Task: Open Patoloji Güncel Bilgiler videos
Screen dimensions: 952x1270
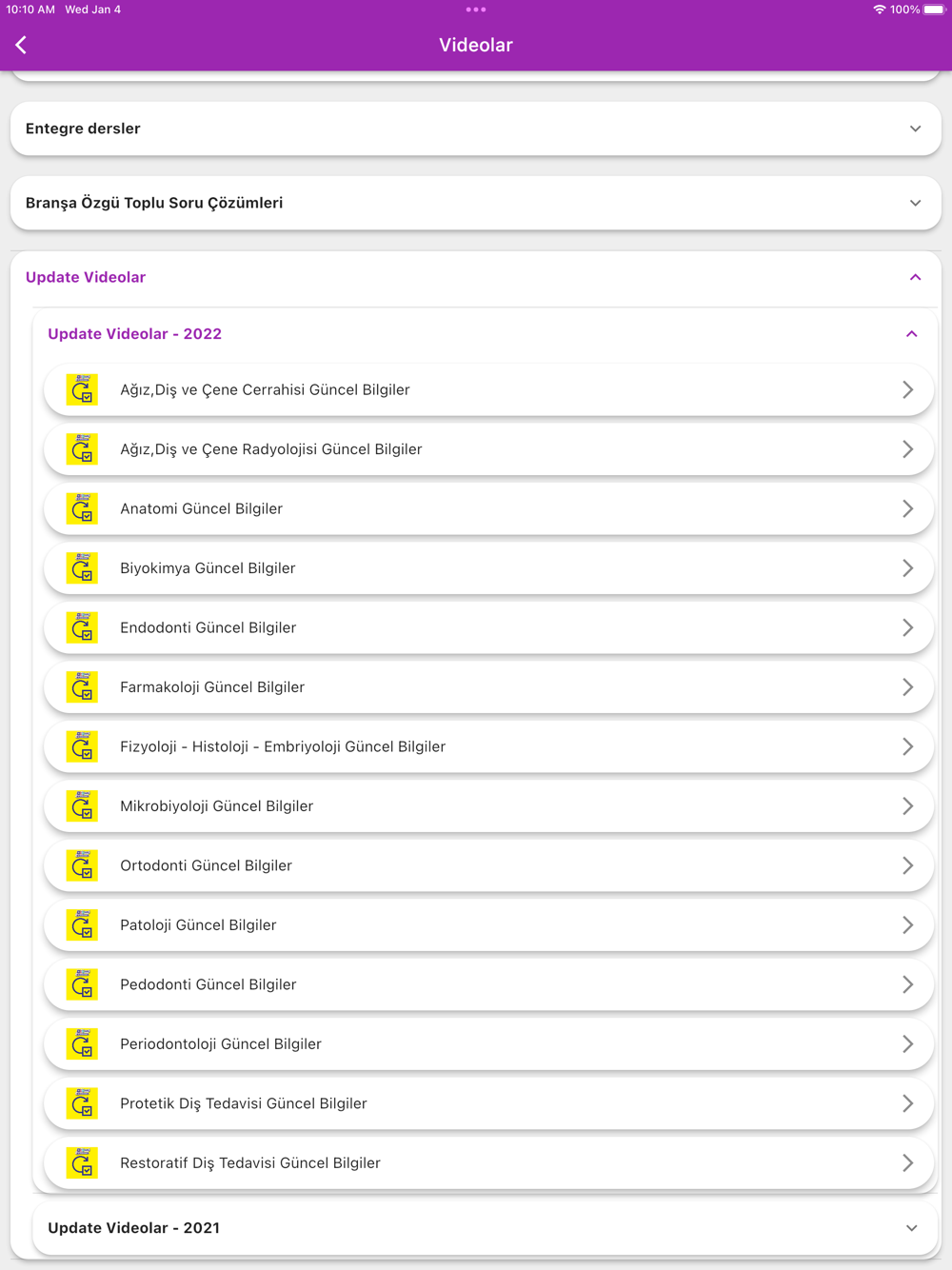Action: [x=488, y=925]
